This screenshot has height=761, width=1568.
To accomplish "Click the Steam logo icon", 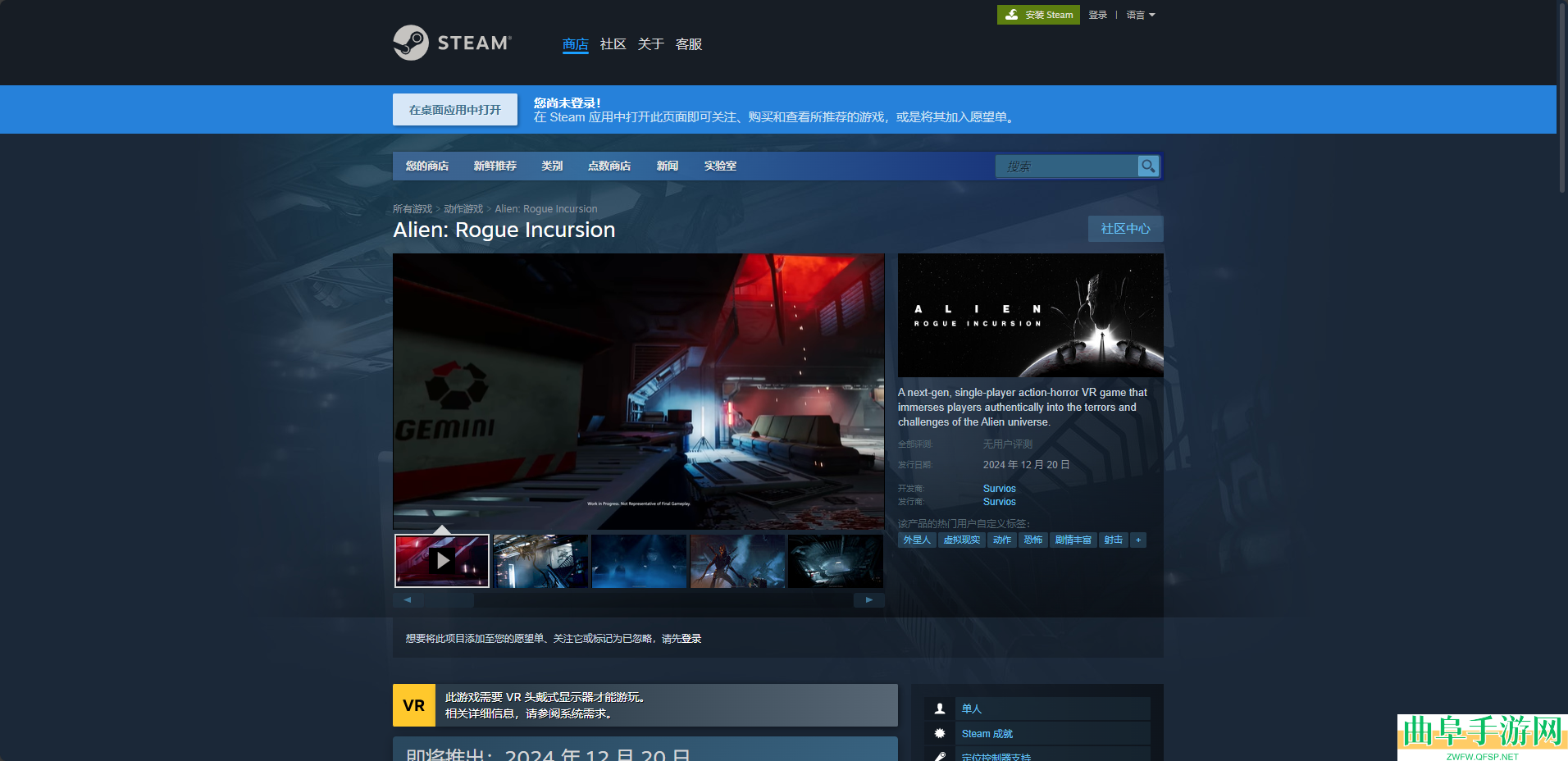I will [411, 43].
